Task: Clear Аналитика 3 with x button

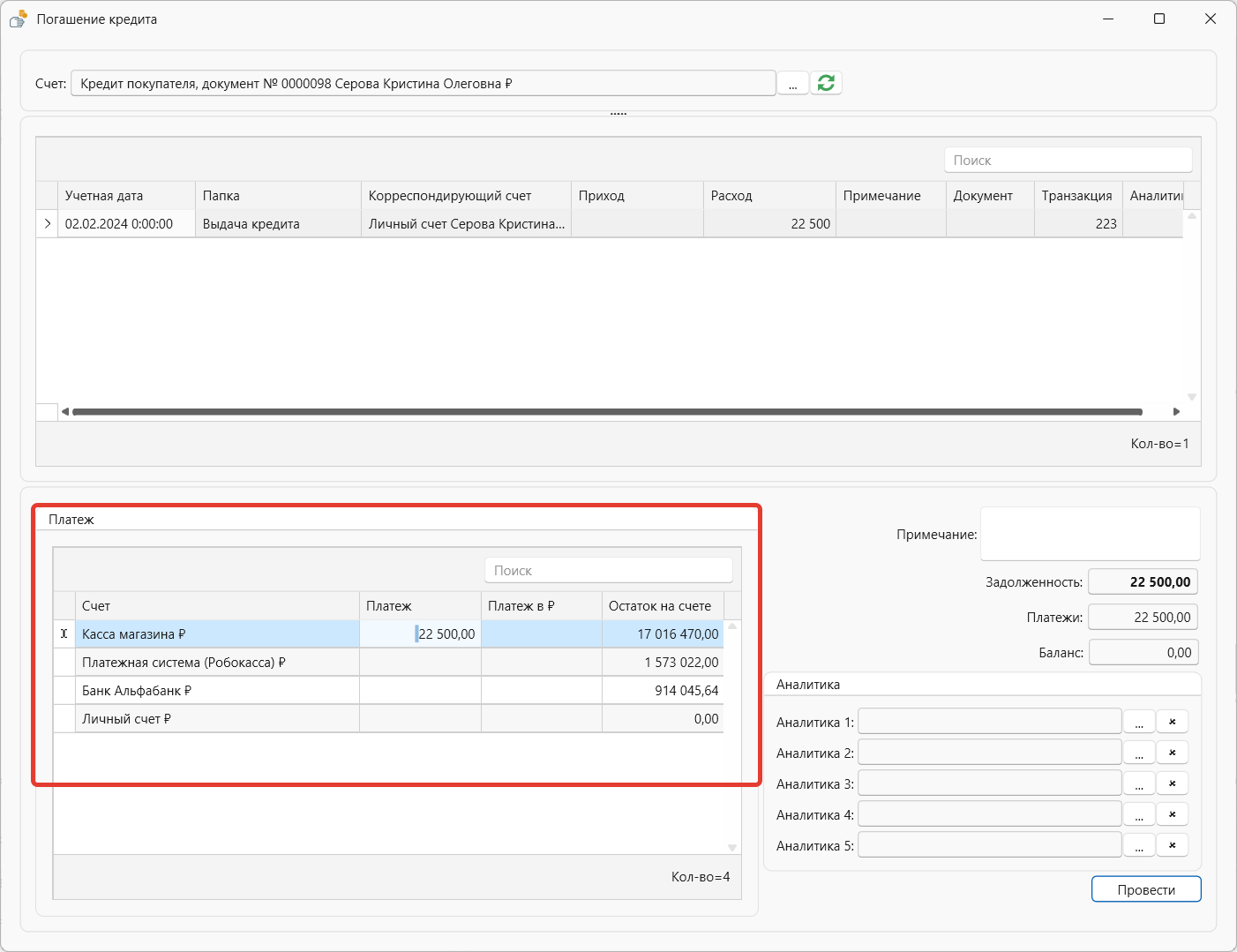Action: pyautogui.click(x=1173, y=783)
